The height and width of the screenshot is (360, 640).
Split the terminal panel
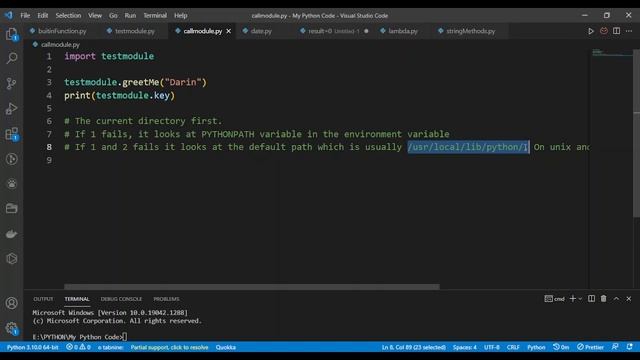(x=591, y=299)
